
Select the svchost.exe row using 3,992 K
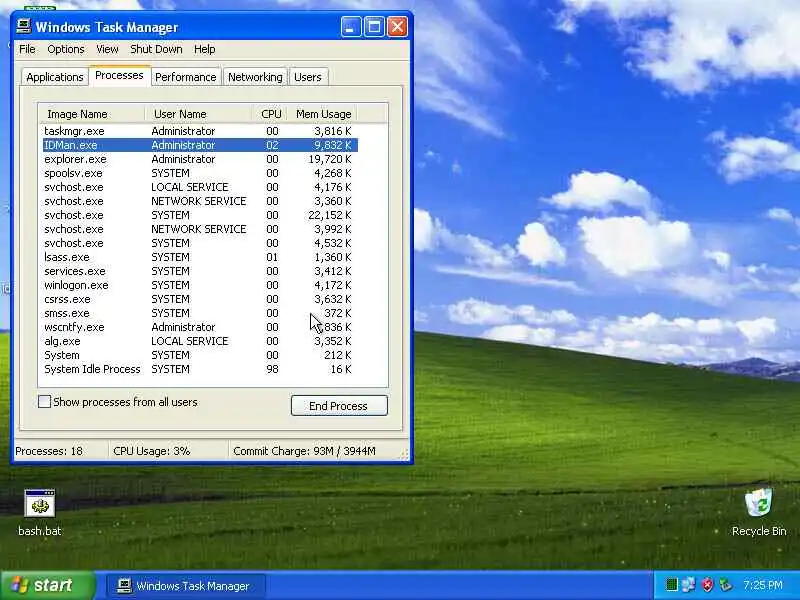pyautogui.click(x=200, y=229)
